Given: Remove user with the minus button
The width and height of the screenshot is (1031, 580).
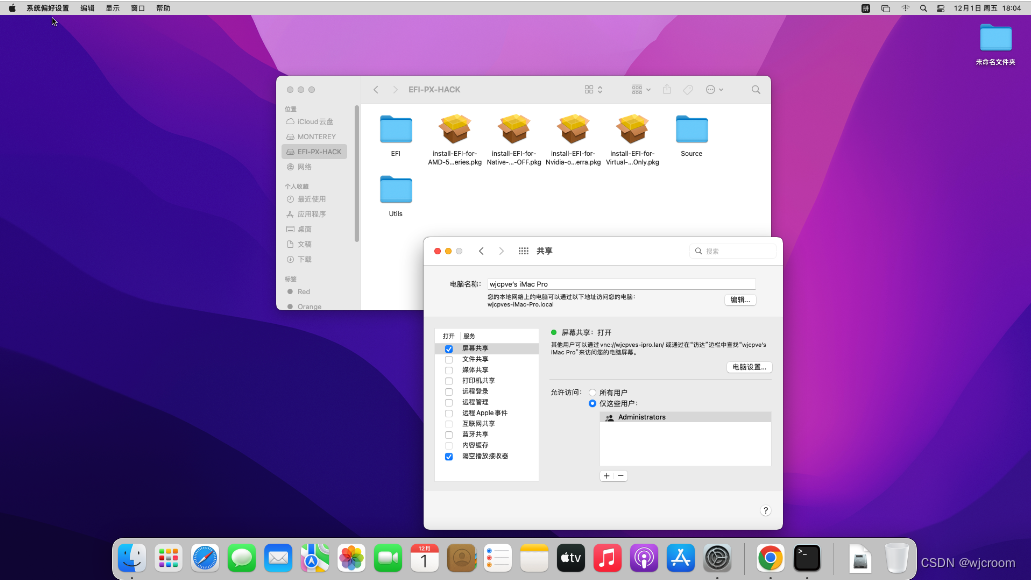Looking at the screenshot, I should [x=620, y=475].
